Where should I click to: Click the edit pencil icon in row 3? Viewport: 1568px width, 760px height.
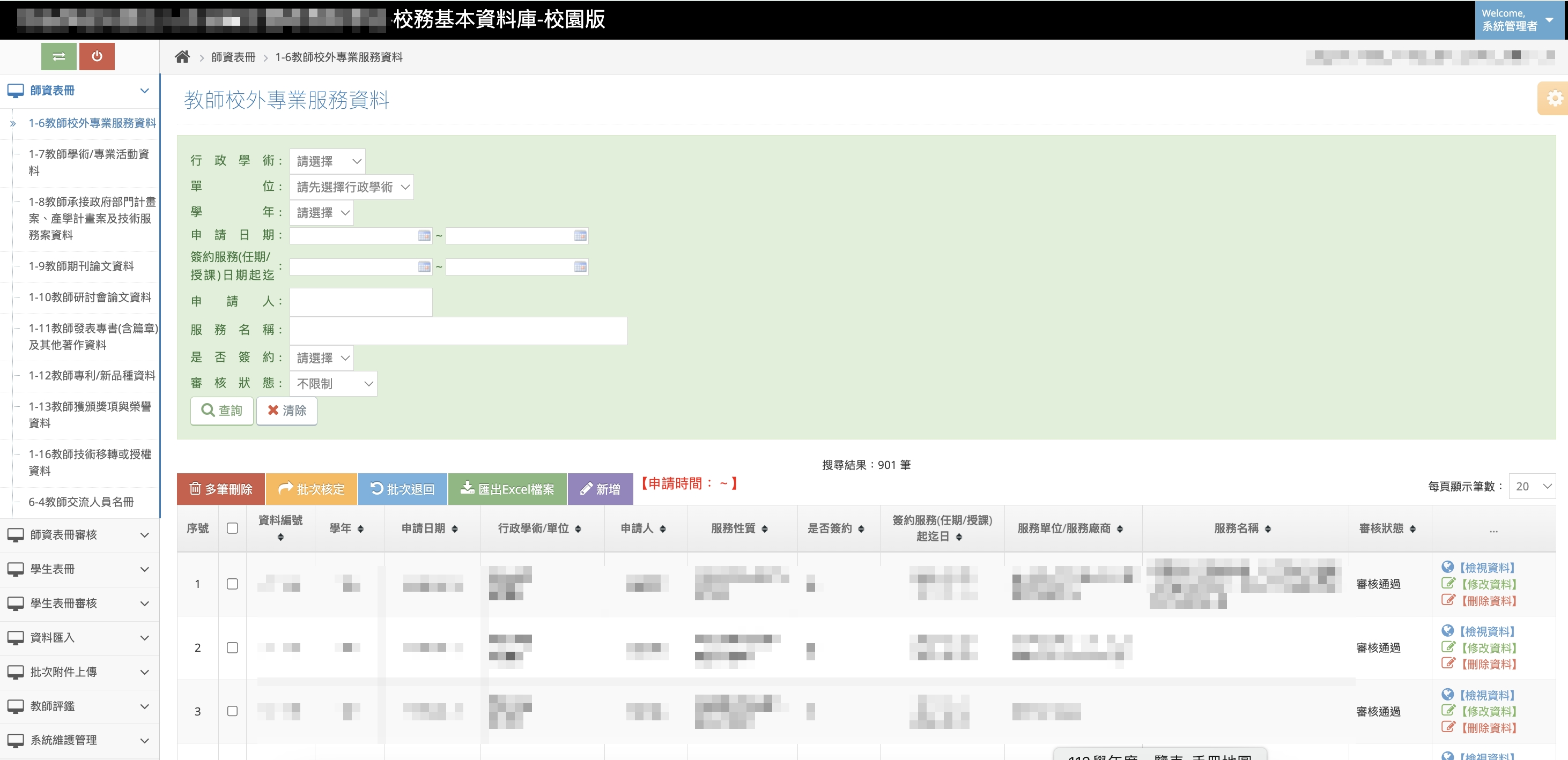pyautogui.click(x=1448, y=711)
